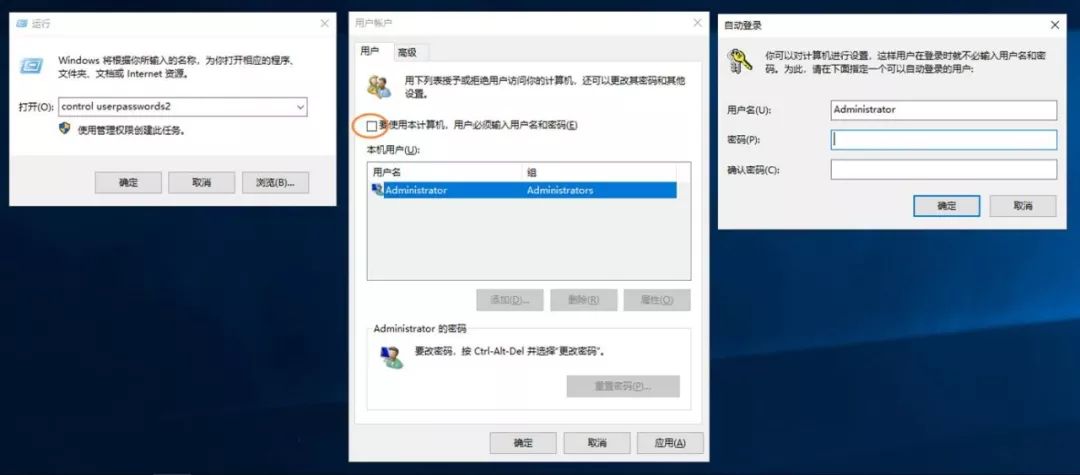
Task: Close the Run dialog
Action: point(324,23)
